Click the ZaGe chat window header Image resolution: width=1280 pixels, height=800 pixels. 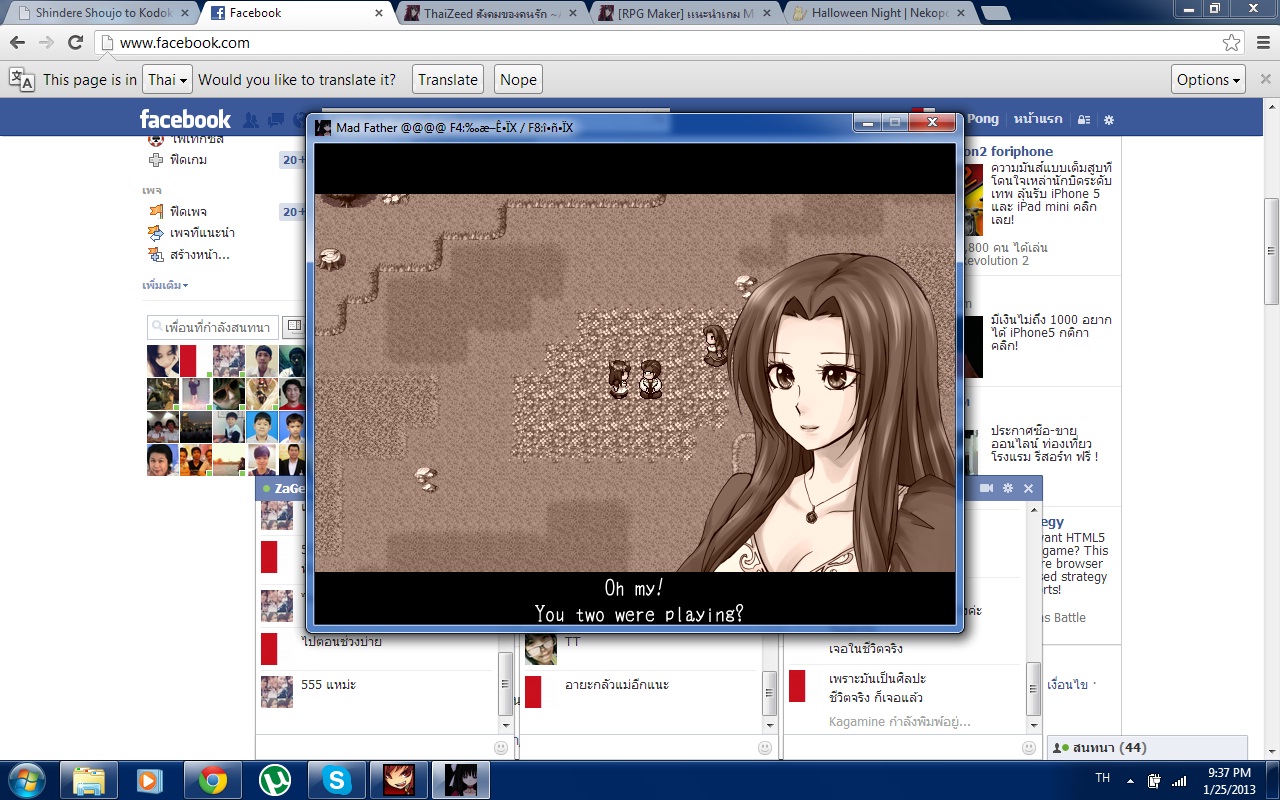coord(283,488)
